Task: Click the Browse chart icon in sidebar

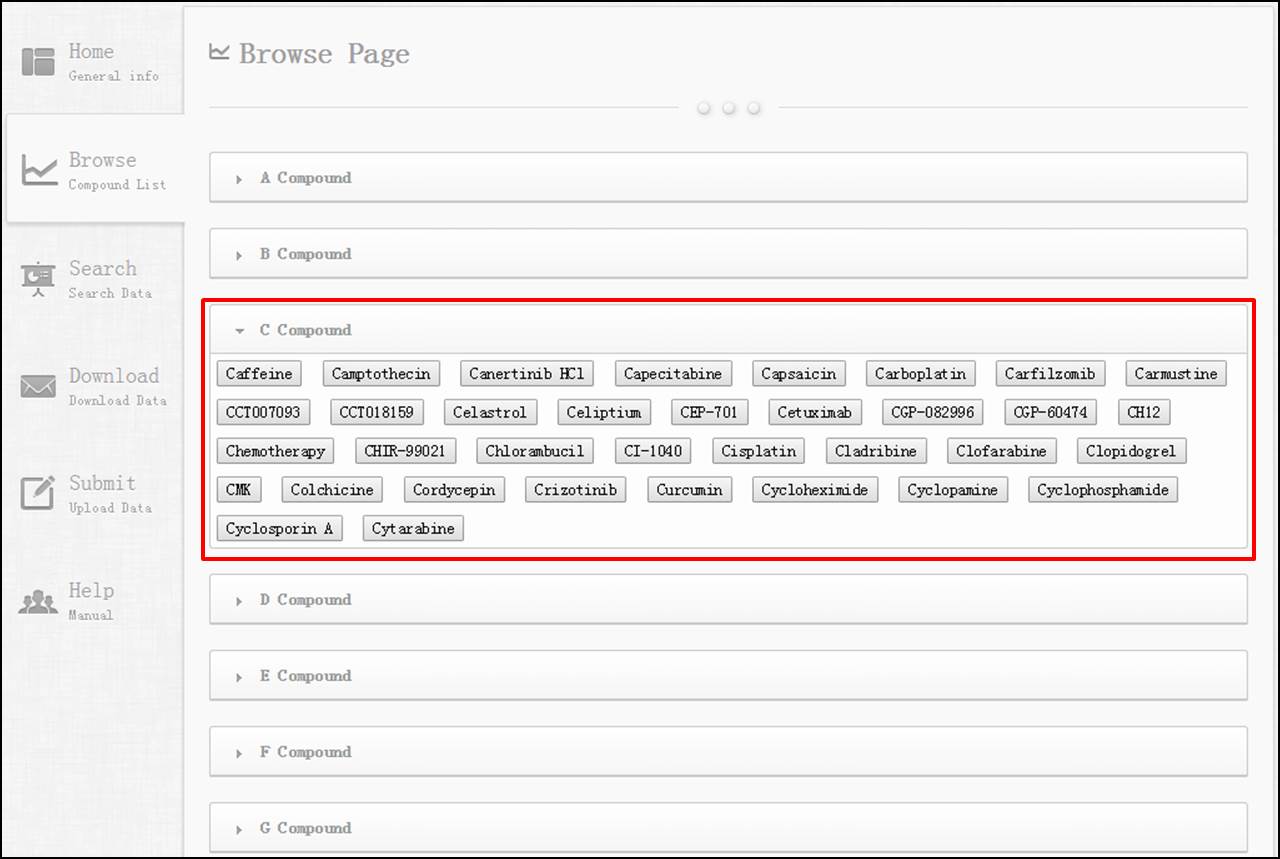Action: coord(39,170)
